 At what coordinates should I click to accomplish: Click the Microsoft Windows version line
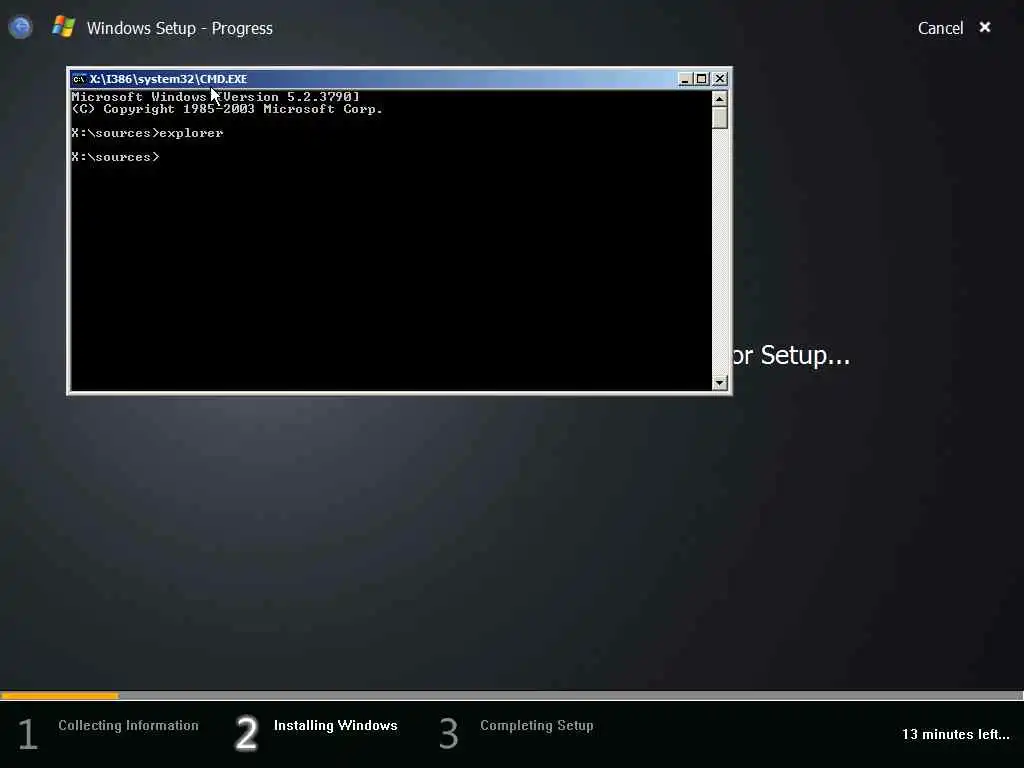click(216, 97)
